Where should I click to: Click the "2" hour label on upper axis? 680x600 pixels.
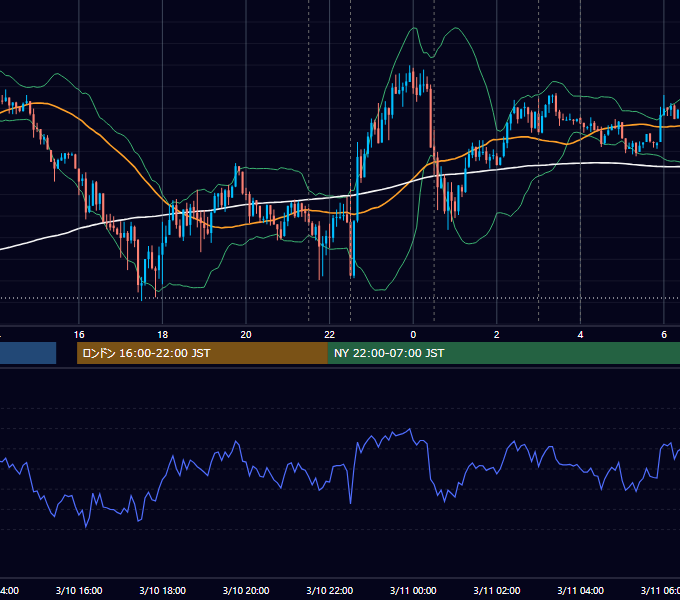pos(497,334)
